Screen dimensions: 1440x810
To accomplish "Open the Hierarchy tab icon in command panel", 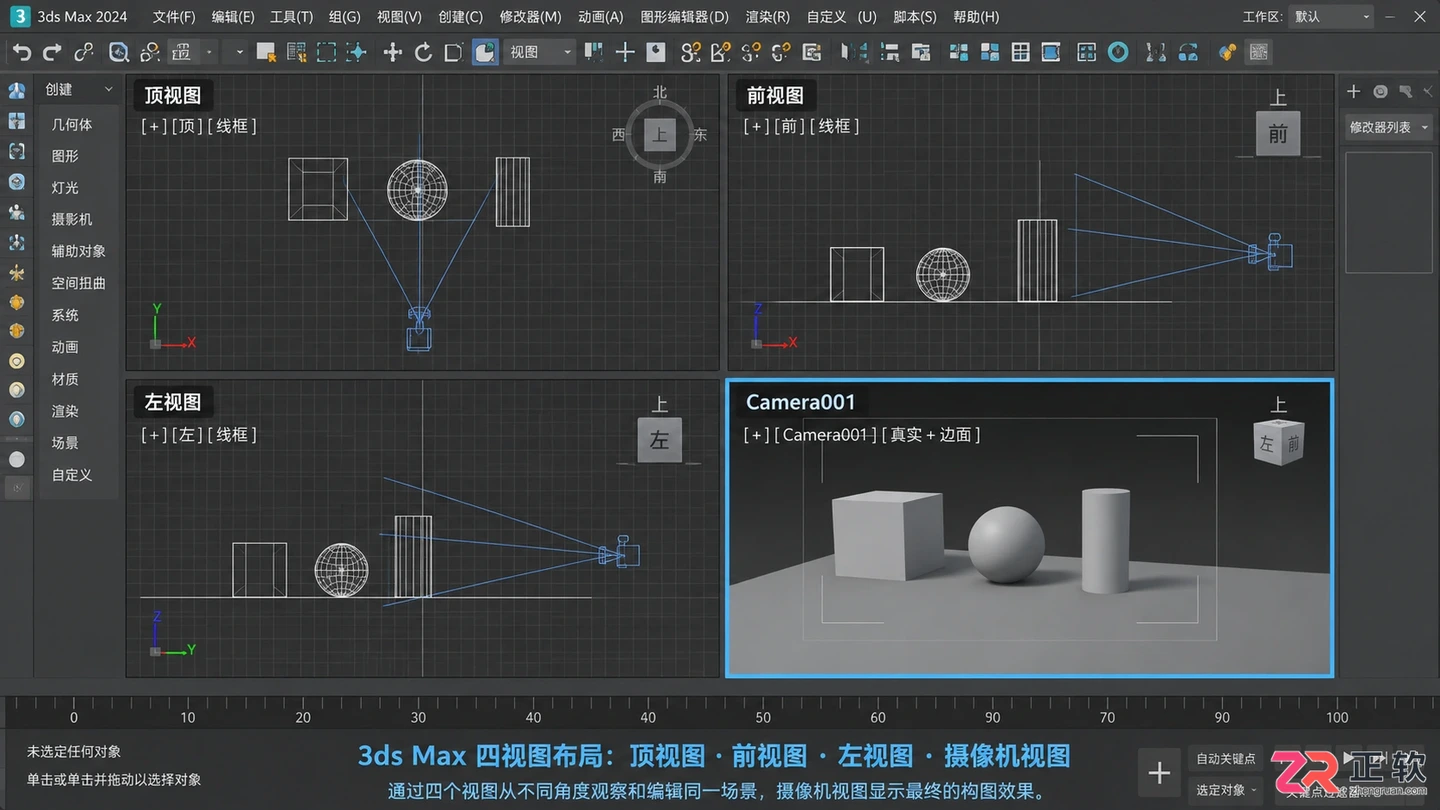I will 1406,91.
